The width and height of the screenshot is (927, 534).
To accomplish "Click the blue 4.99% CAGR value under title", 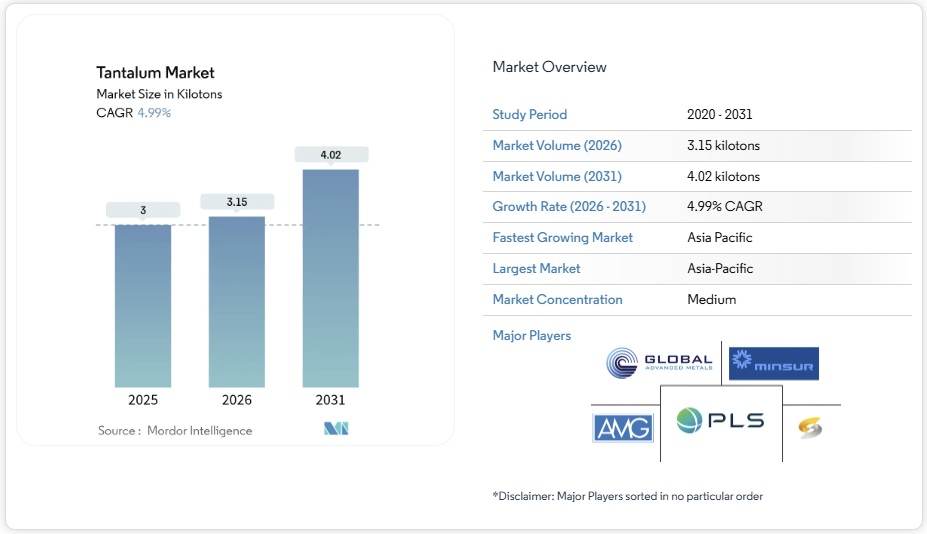I will pyautogui.click(x=154, y=113).
